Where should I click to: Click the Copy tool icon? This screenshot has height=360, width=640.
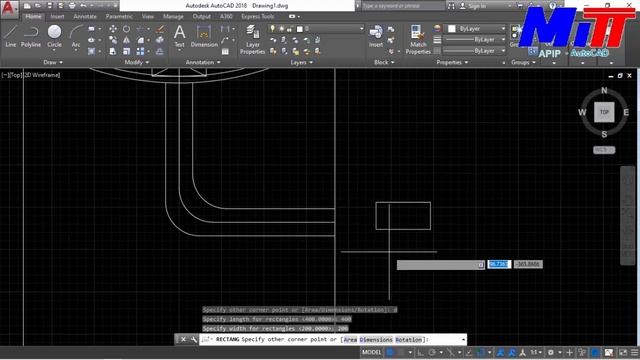click(113, 40)
